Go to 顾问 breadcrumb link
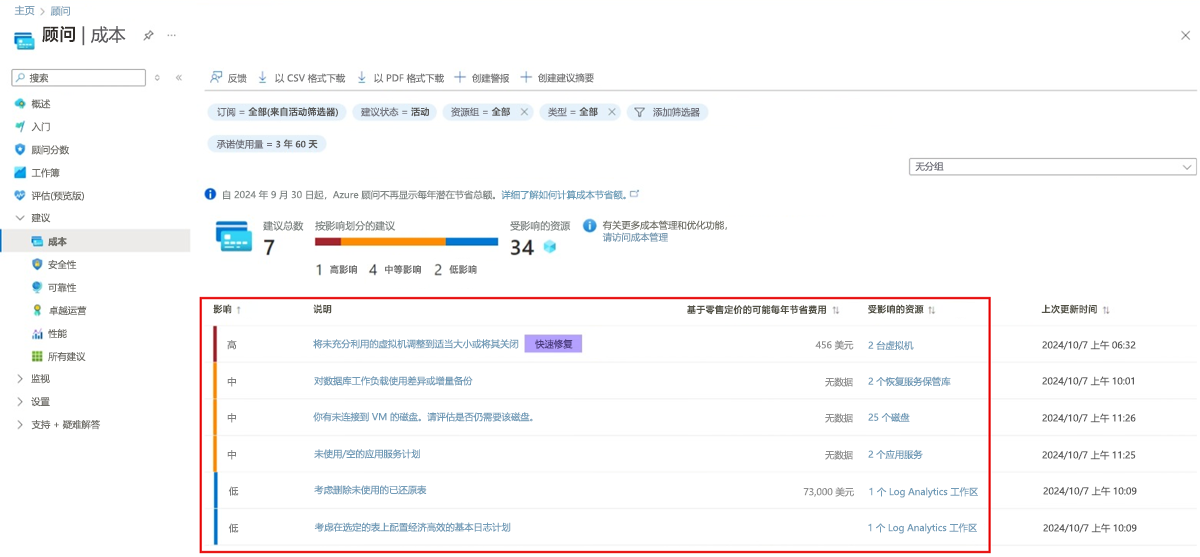The image size is (1200, 557). pos(61,10)
